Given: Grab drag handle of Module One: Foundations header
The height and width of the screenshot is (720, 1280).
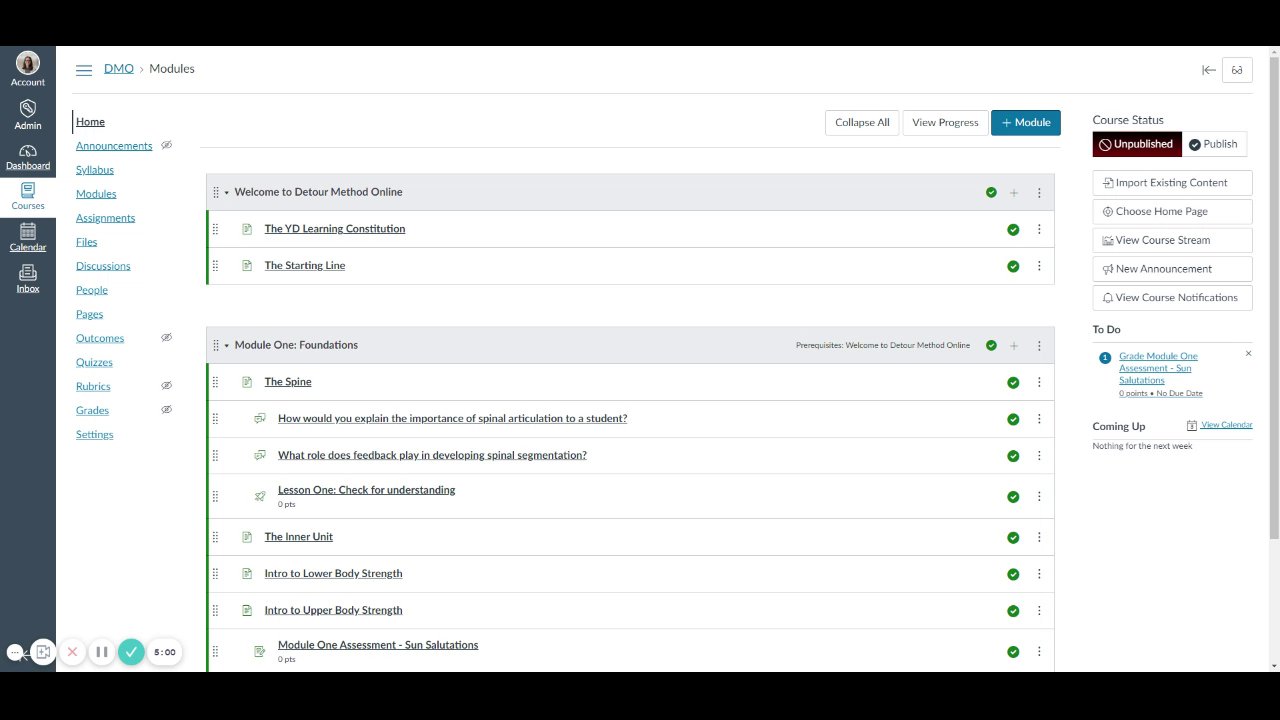Looking at the screenshot, I should point(216,346).
